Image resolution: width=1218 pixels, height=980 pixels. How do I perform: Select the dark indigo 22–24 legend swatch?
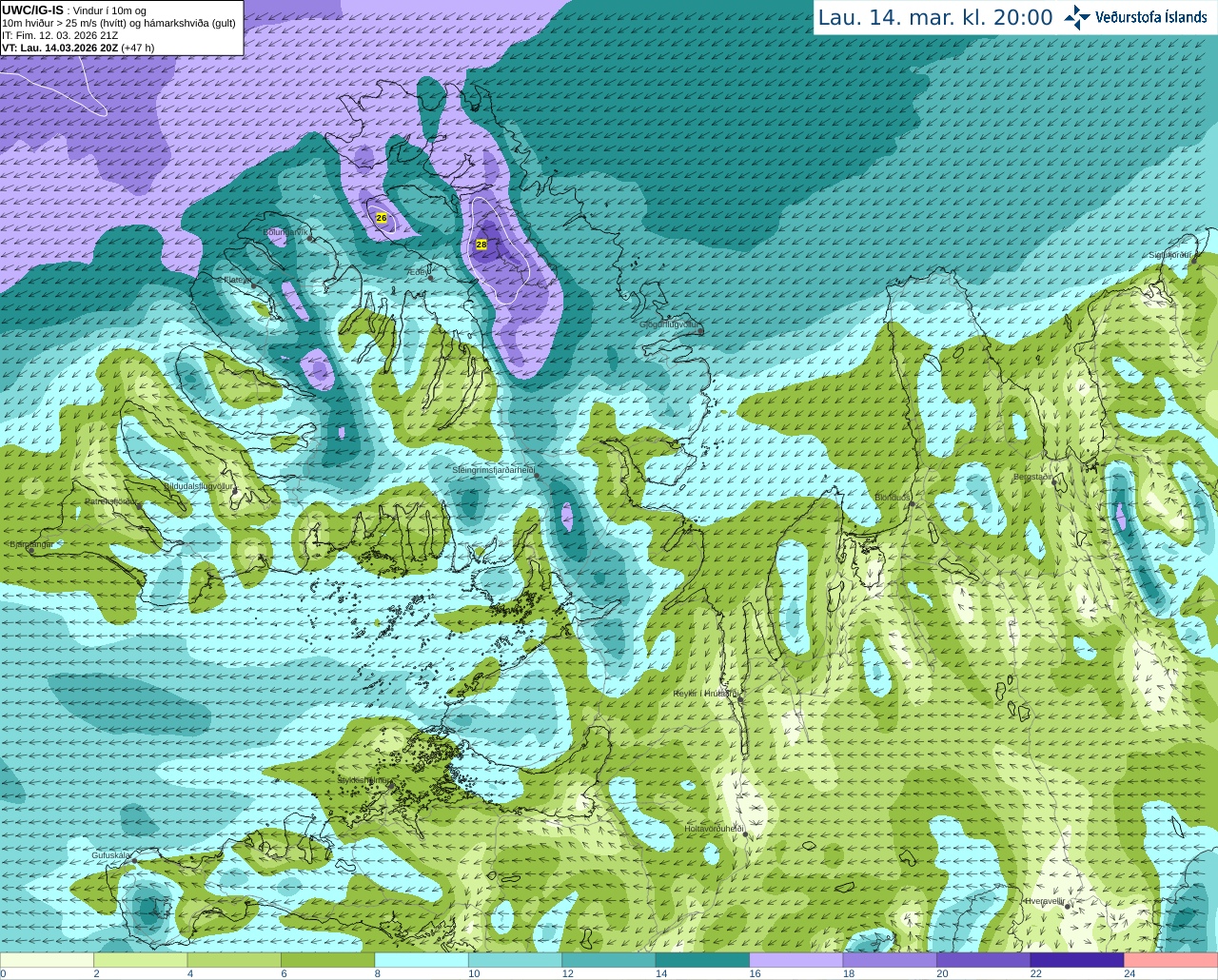[1077, 960]
